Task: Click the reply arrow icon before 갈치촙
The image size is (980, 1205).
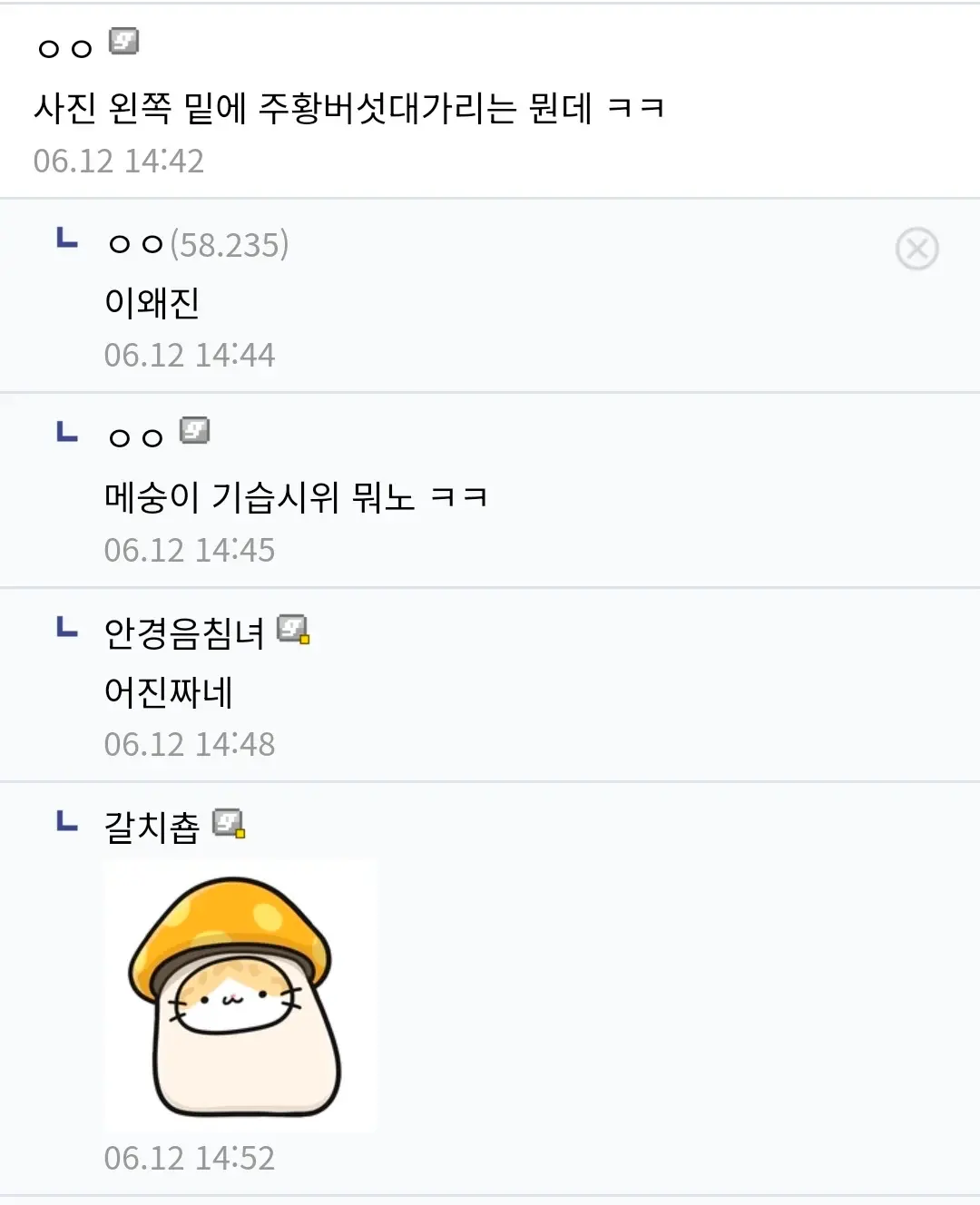Action: (67, 821)
